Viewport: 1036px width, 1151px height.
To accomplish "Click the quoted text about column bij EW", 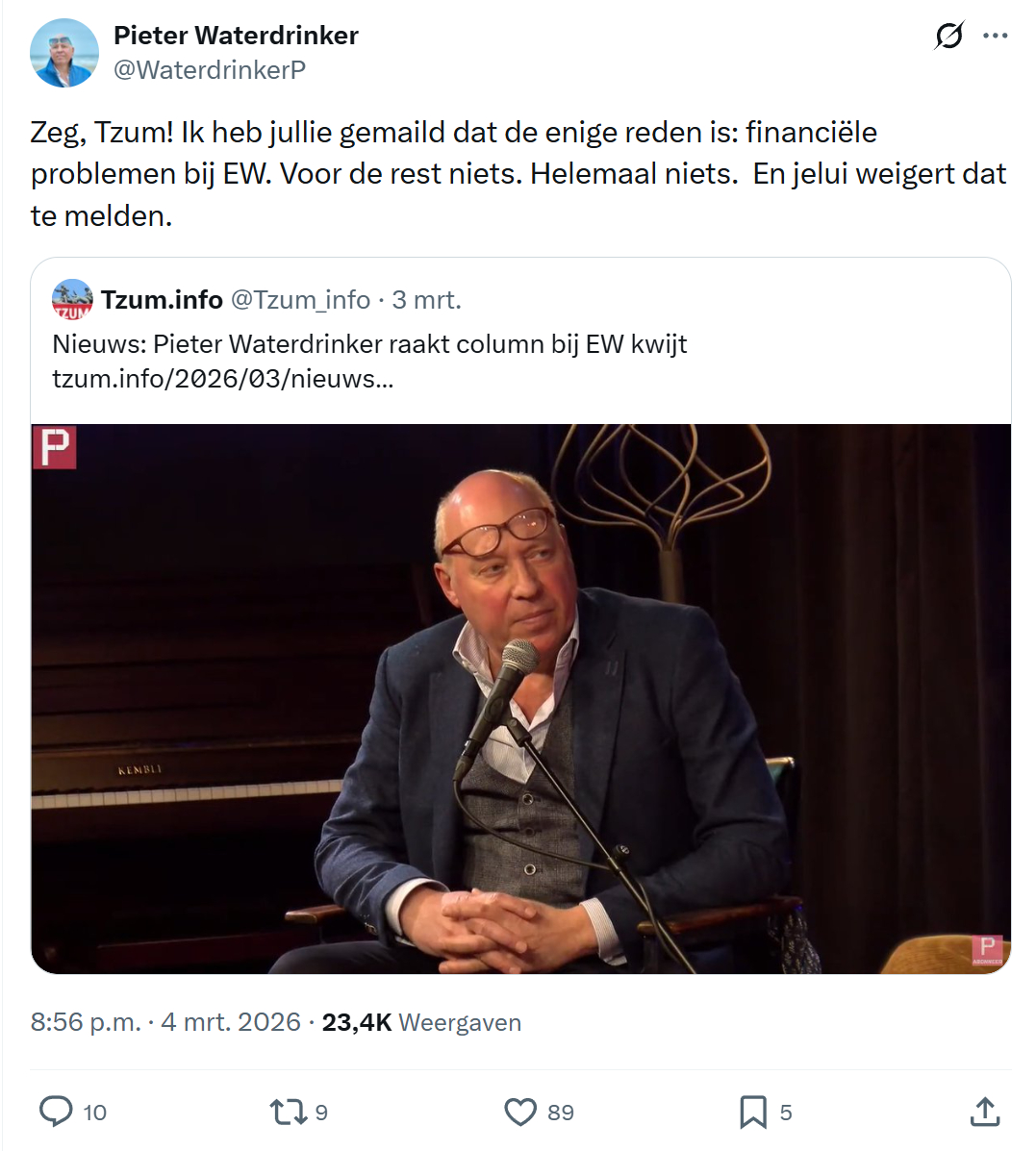I will [369, 343].
